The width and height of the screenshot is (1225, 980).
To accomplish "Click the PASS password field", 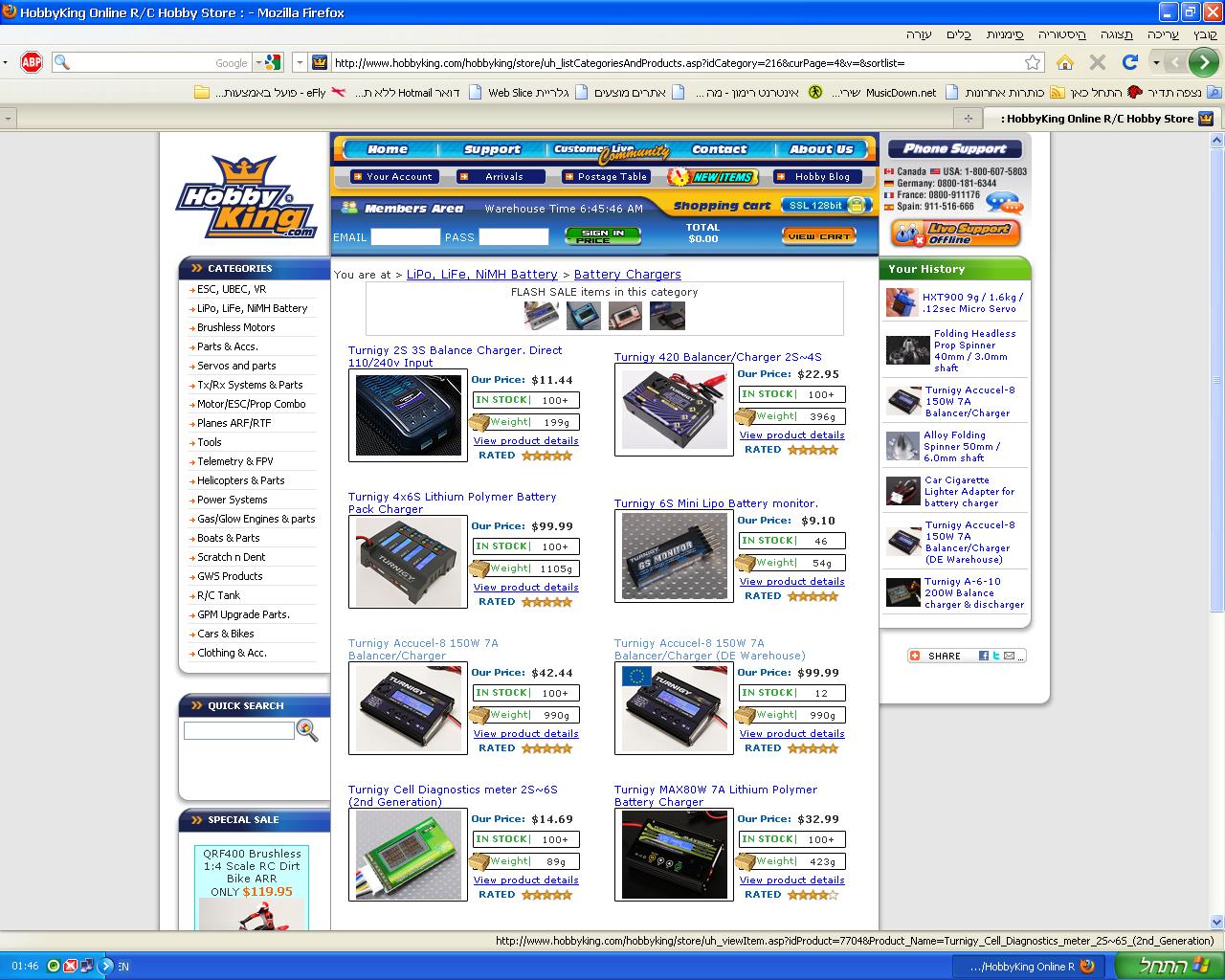I will (x=514, y=236).
